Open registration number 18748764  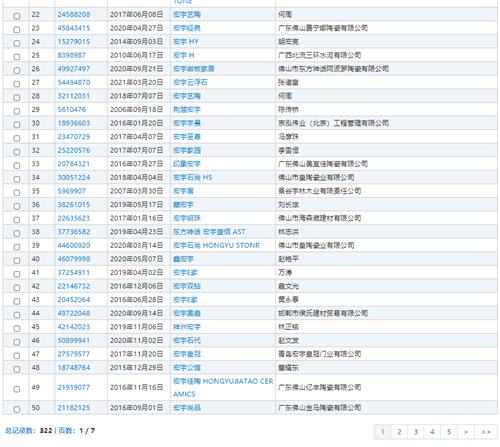pos(74,368)
